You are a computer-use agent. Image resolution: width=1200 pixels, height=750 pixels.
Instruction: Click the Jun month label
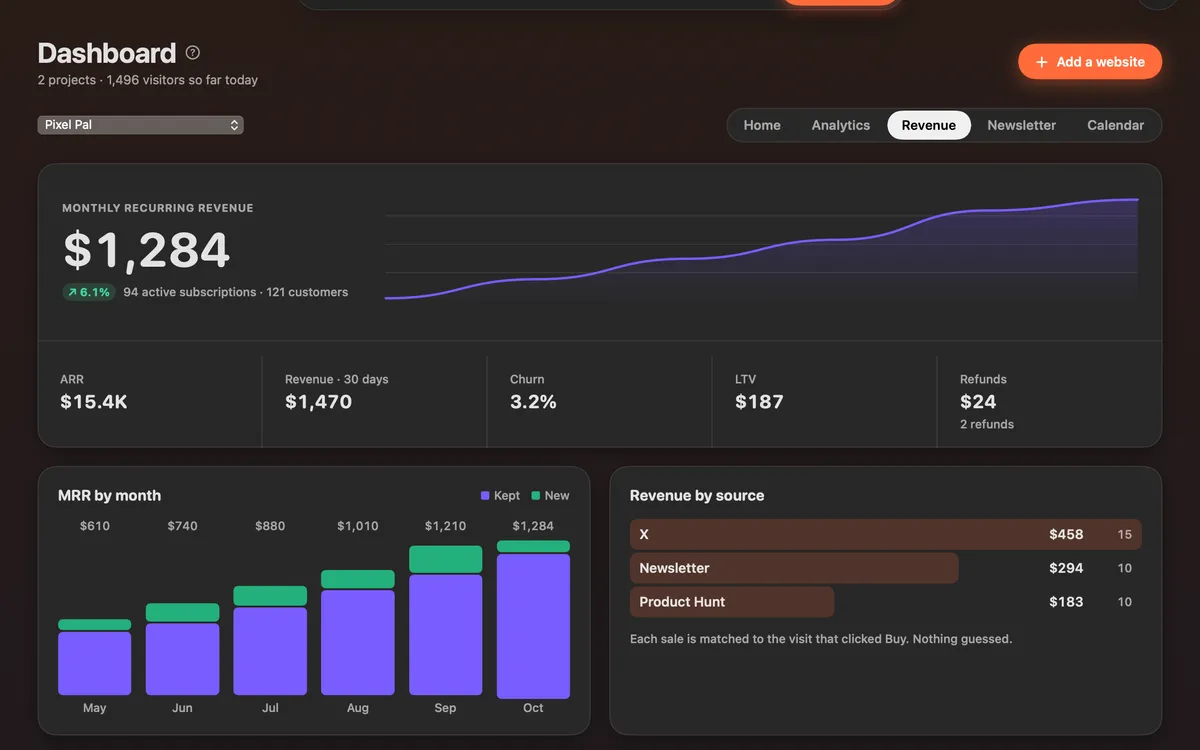coord(182,708)
